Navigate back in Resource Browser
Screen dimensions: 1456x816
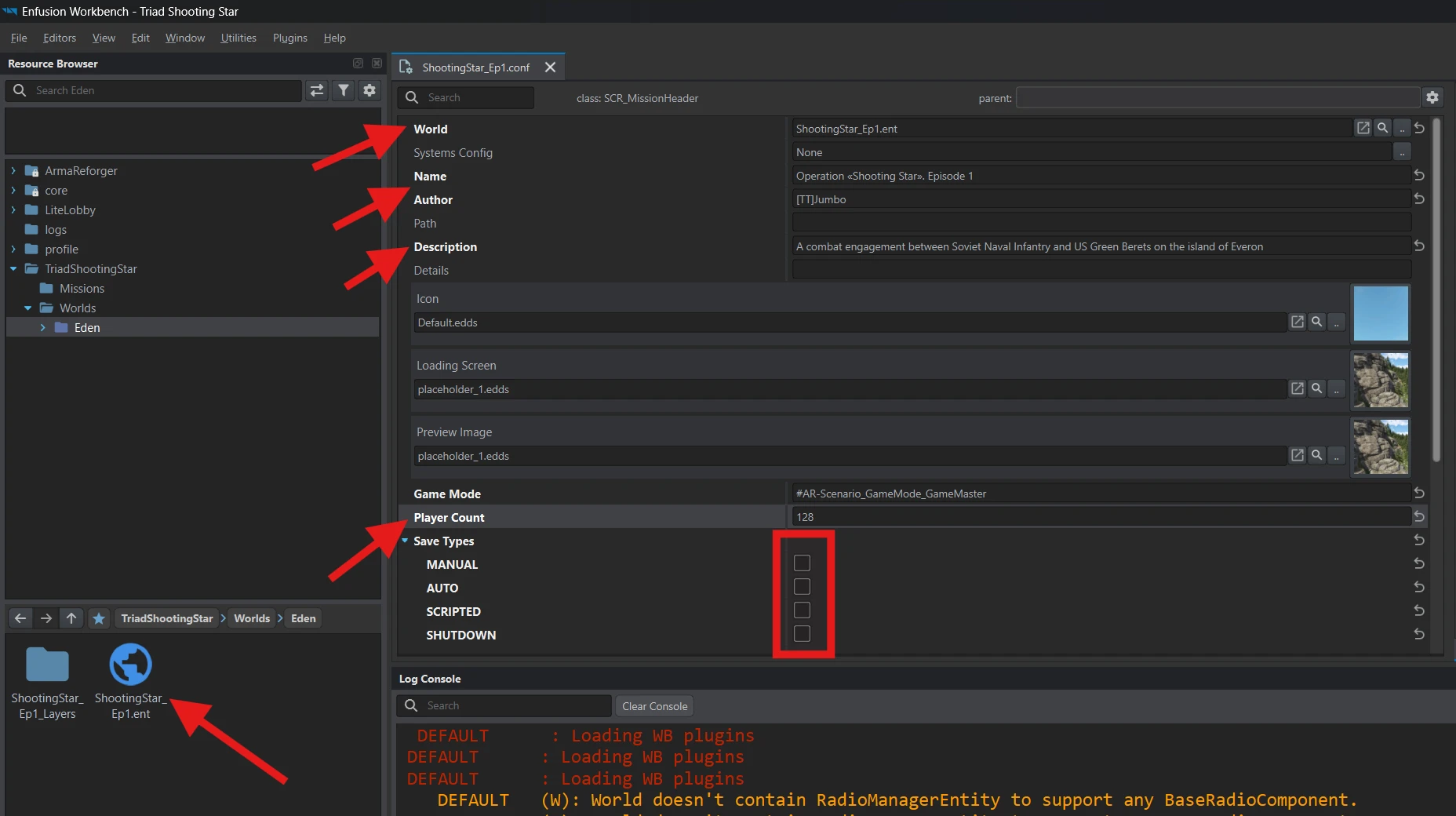point(20,618)
